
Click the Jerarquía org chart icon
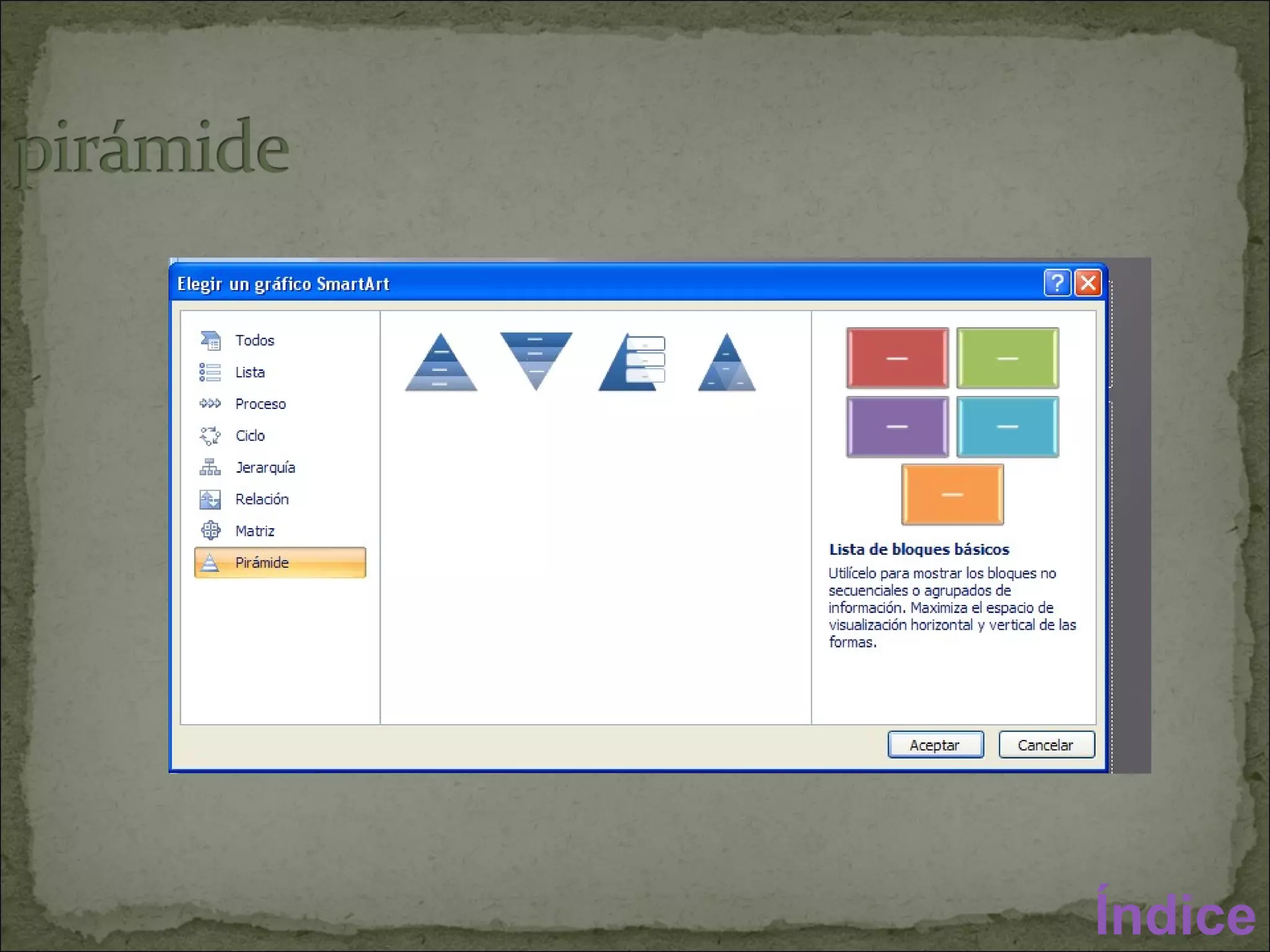pyautogui.click(x=210, y=467)
